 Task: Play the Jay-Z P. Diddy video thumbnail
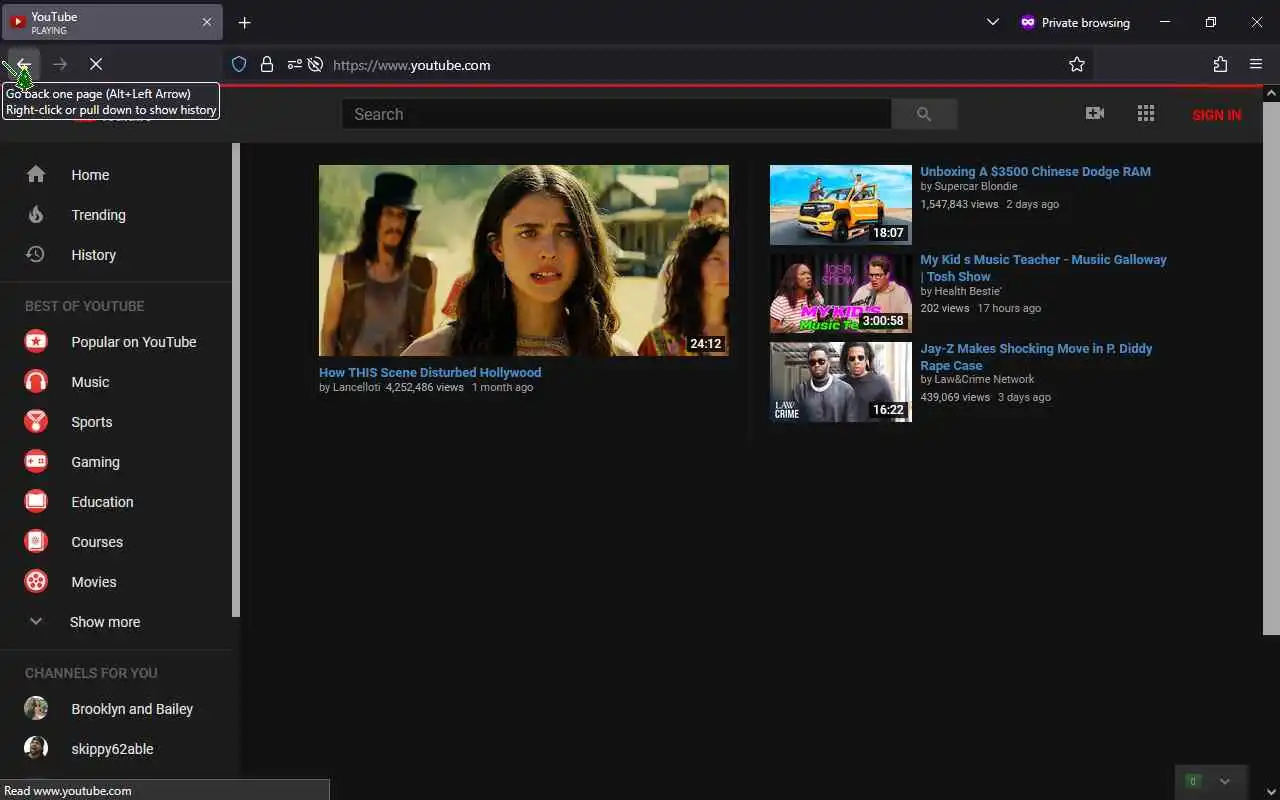[x=841, y=382]
